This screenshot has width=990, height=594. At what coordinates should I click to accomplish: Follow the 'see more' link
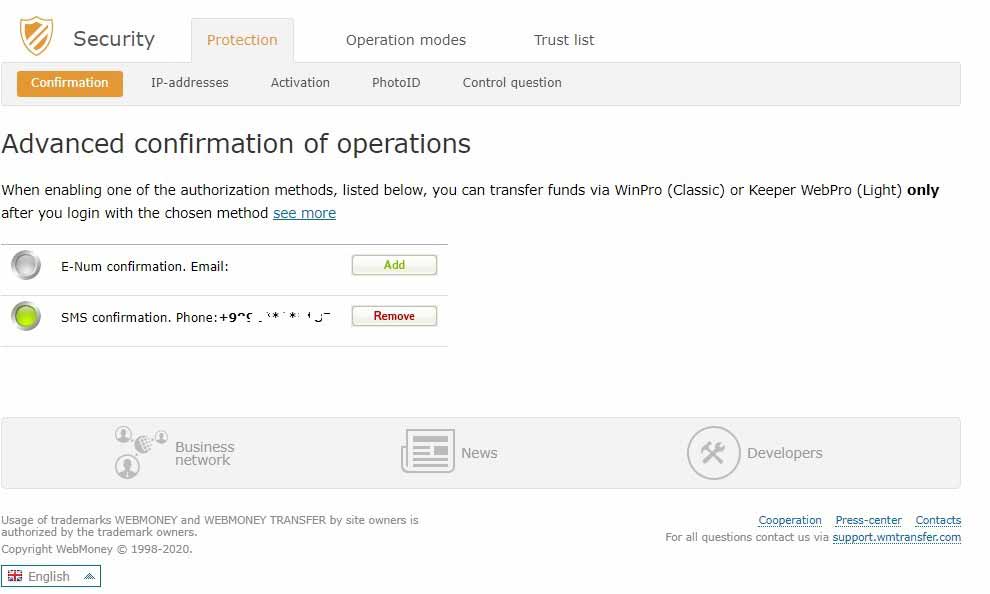click(x=304, y=213)
